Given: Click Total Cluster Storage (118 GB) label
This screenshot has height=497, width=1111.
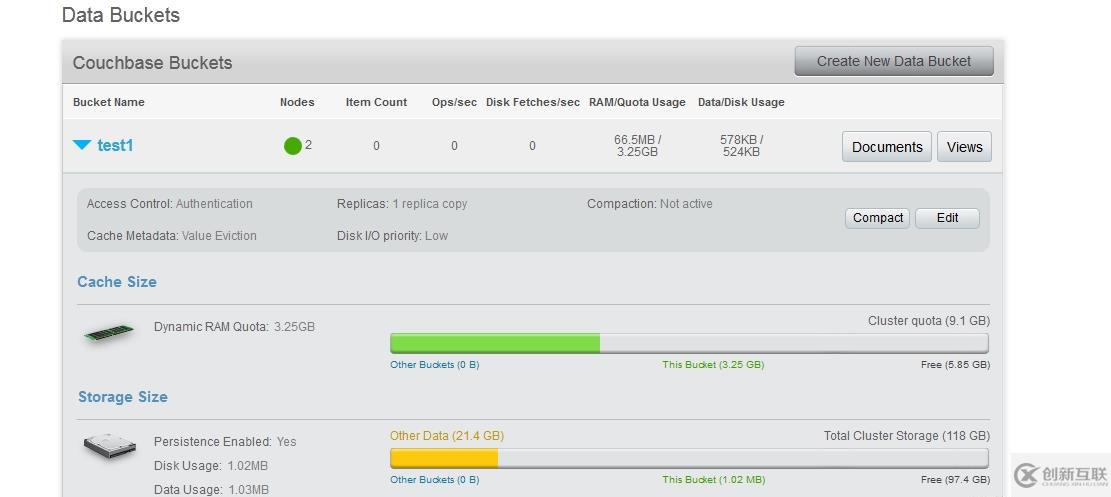Looking at the screenshot, I should pyautogui.click(x=907, y=435).
